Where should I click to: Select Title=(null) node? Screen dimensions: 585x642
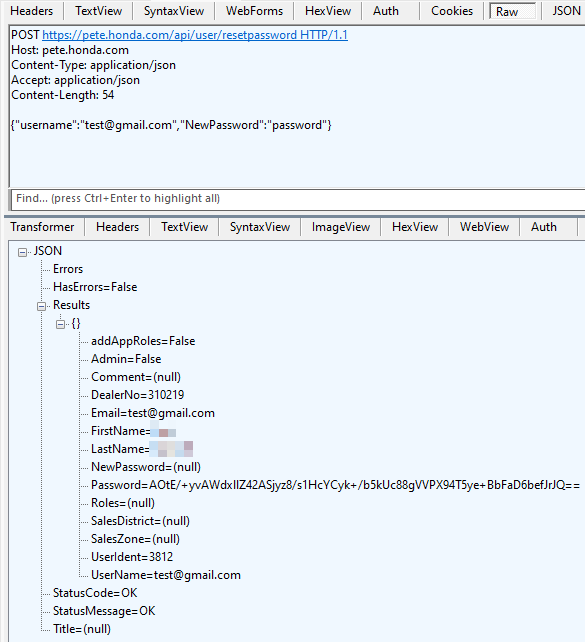(x=82, y=629)
